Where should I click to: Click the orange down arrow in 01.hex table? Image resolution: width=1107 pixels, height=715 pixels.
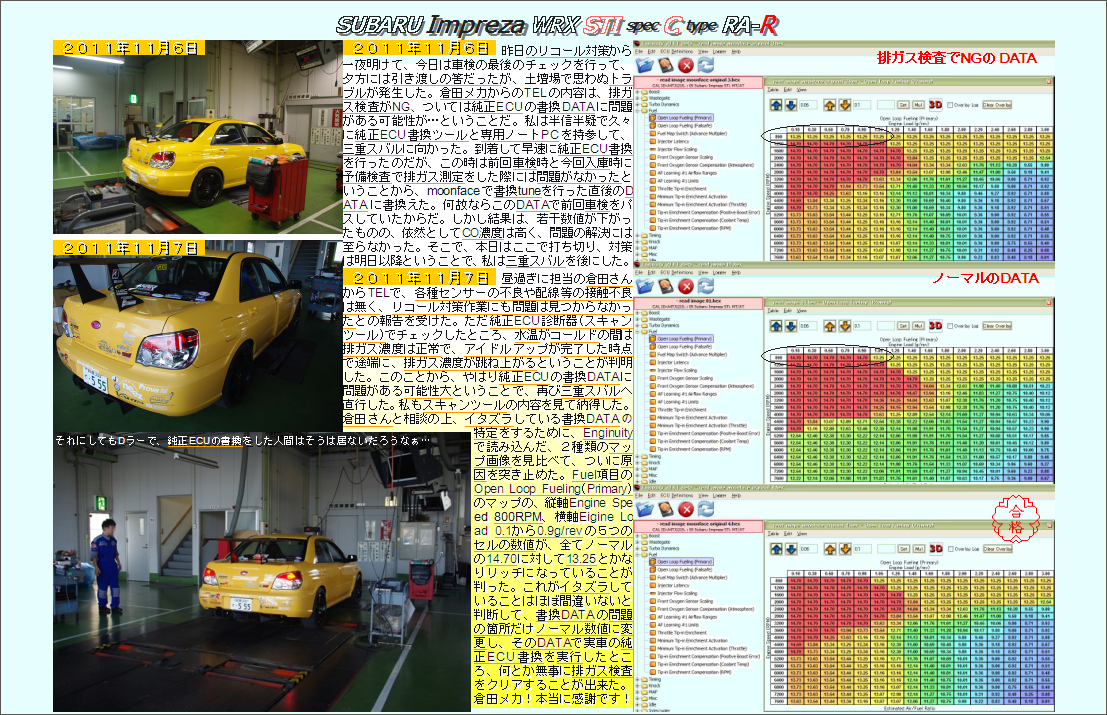click(x=844, y=326)
